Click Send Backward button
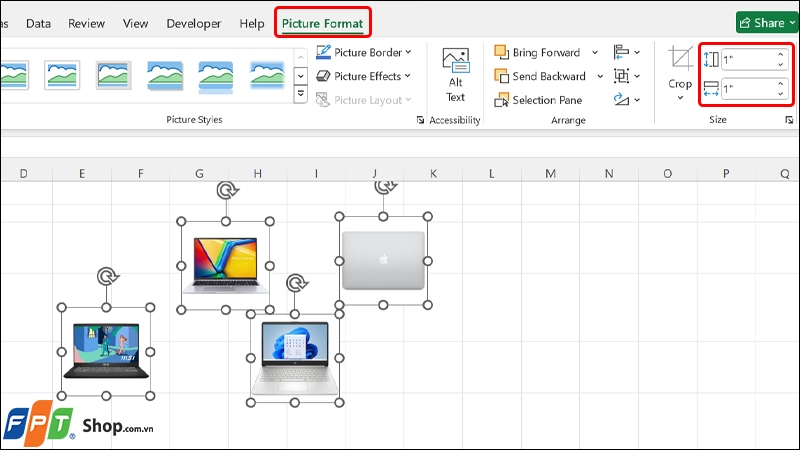Image resolution: width=800 pixels, height=450 pixels. (x=540, y=76)
